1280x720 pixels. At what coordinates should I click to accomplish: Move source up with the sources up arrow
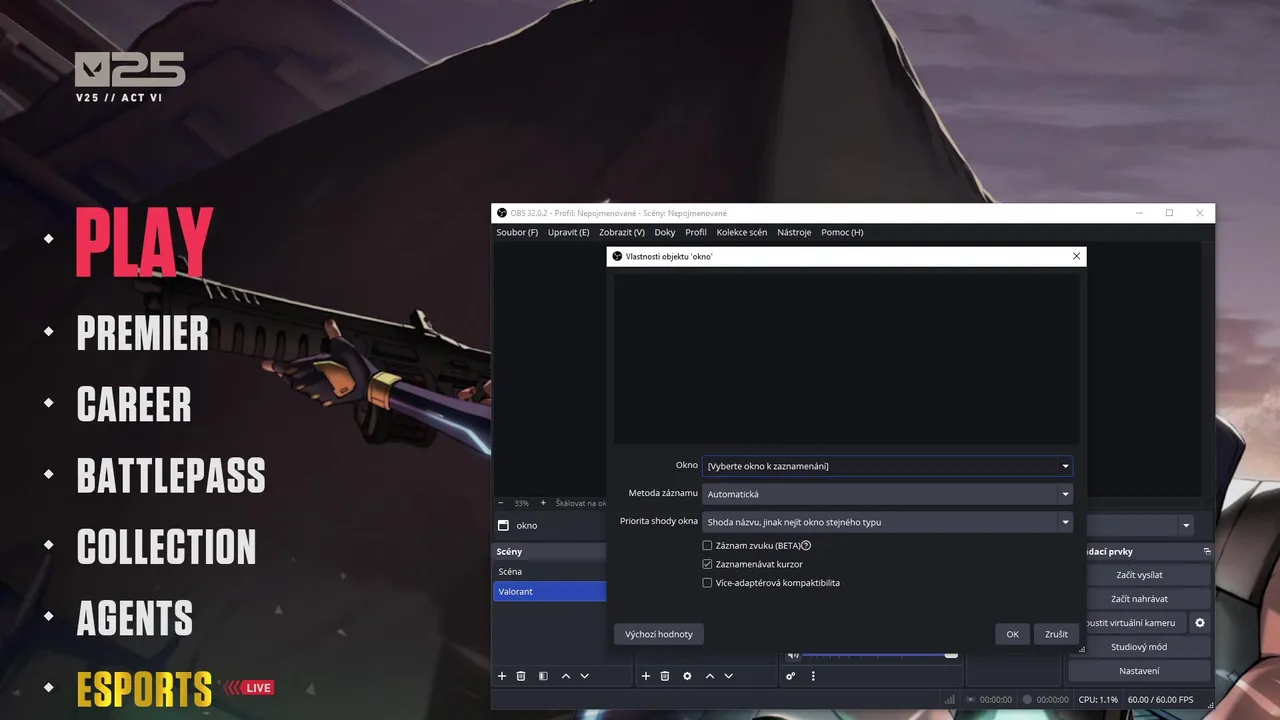coord(710,676)
